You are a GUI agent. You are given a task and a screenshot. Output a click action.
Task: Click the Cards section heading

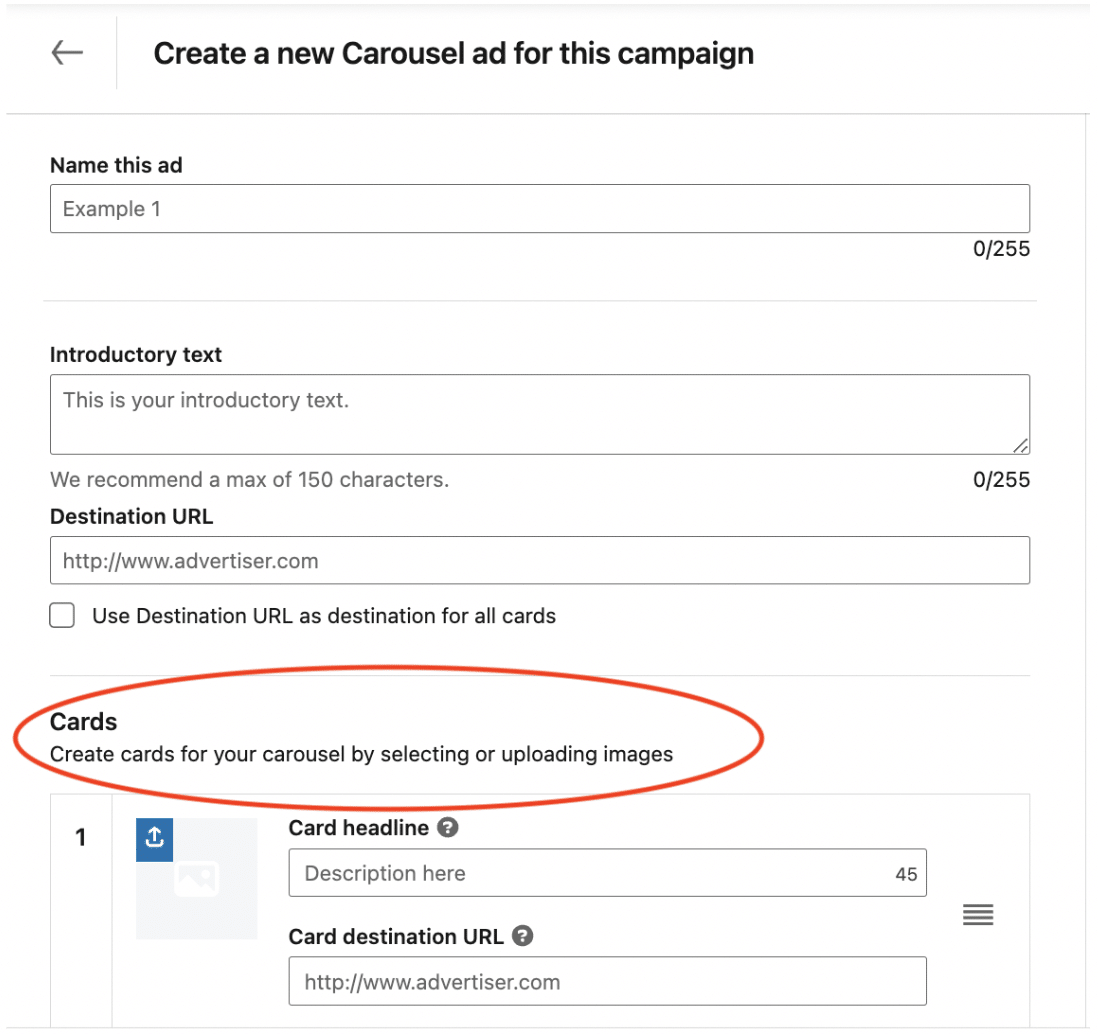pyautogui.click(x=84, y=721)
